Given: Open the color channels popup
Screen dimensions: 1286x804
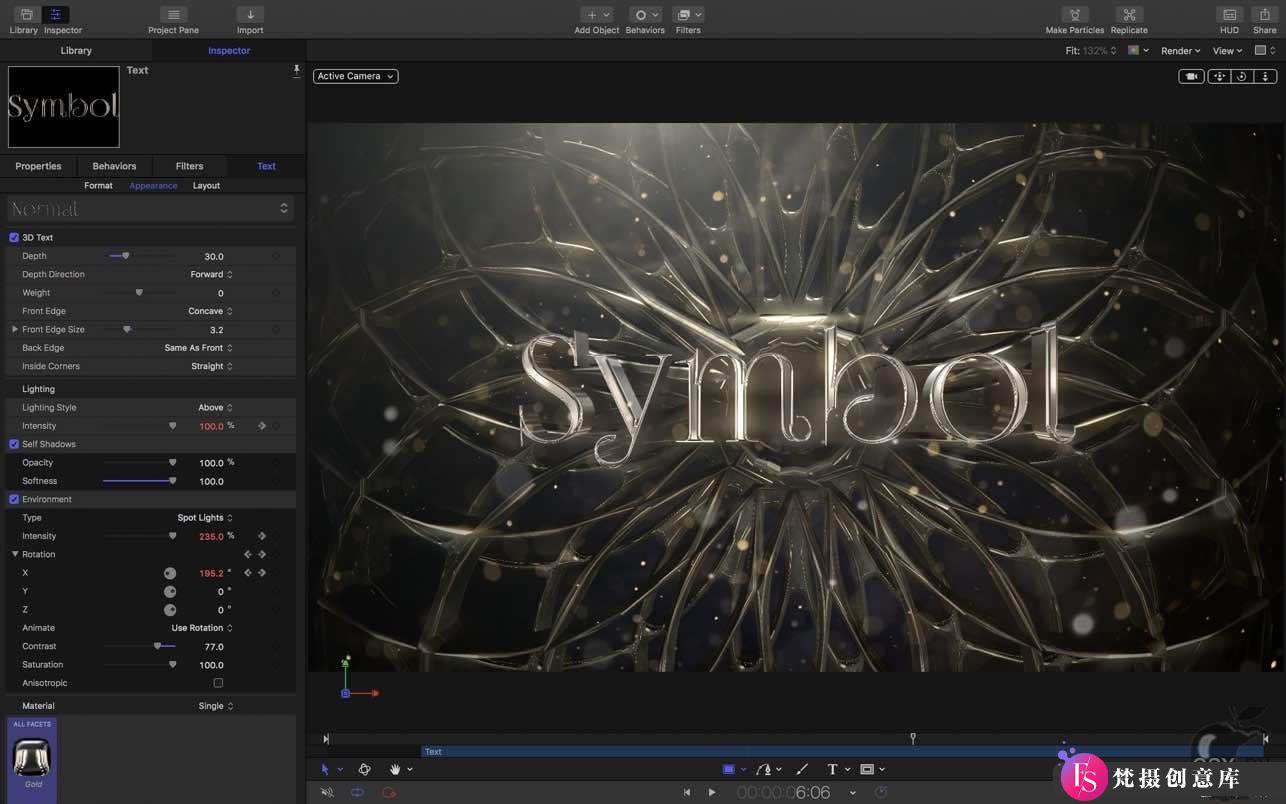Looking at the screenshot, I should [x=1138, y=51].
